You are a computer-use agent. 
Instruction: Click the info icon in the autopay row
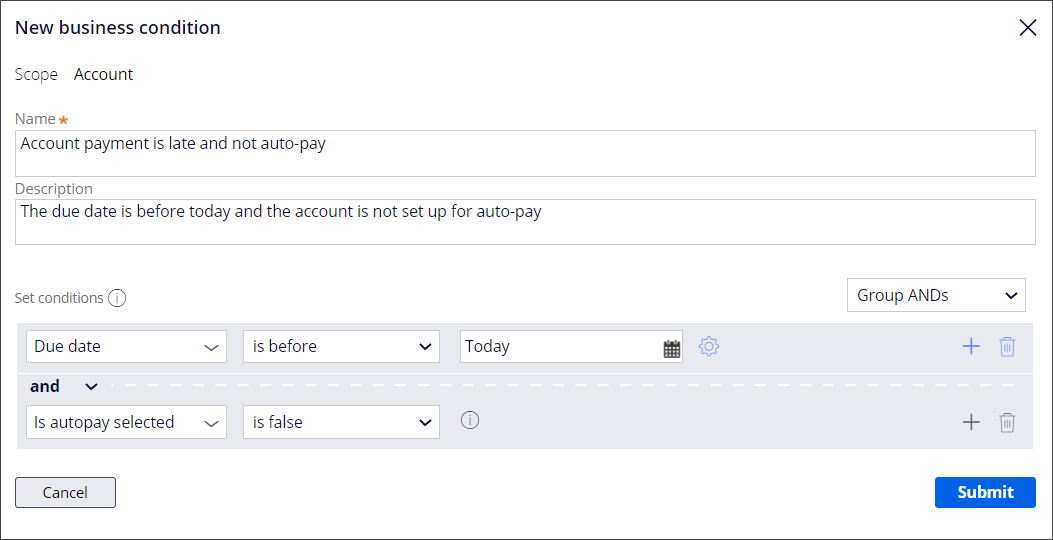(x=470, y=421)
